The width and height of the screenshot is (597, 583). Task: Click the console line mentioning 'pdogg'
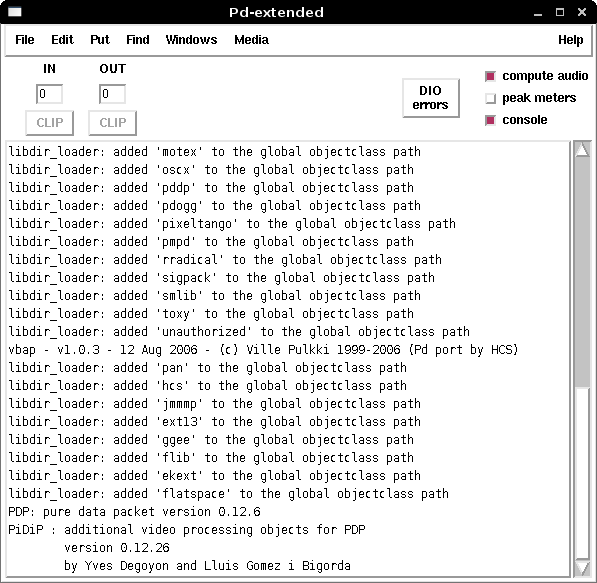pyautogui.click(x=214, y=206)
